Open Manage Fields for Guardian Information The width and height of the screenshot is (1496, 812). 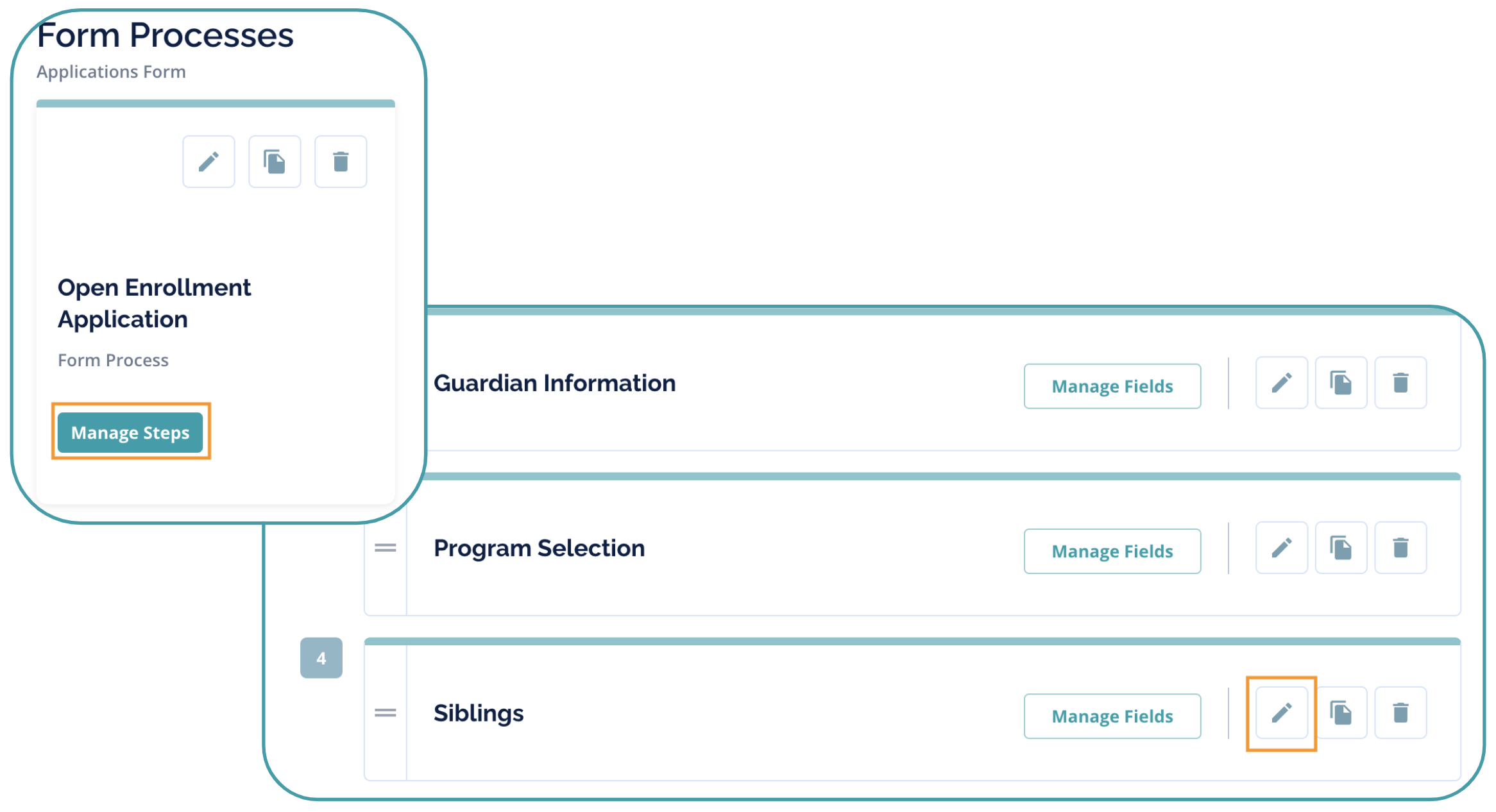pos(1112,386)
